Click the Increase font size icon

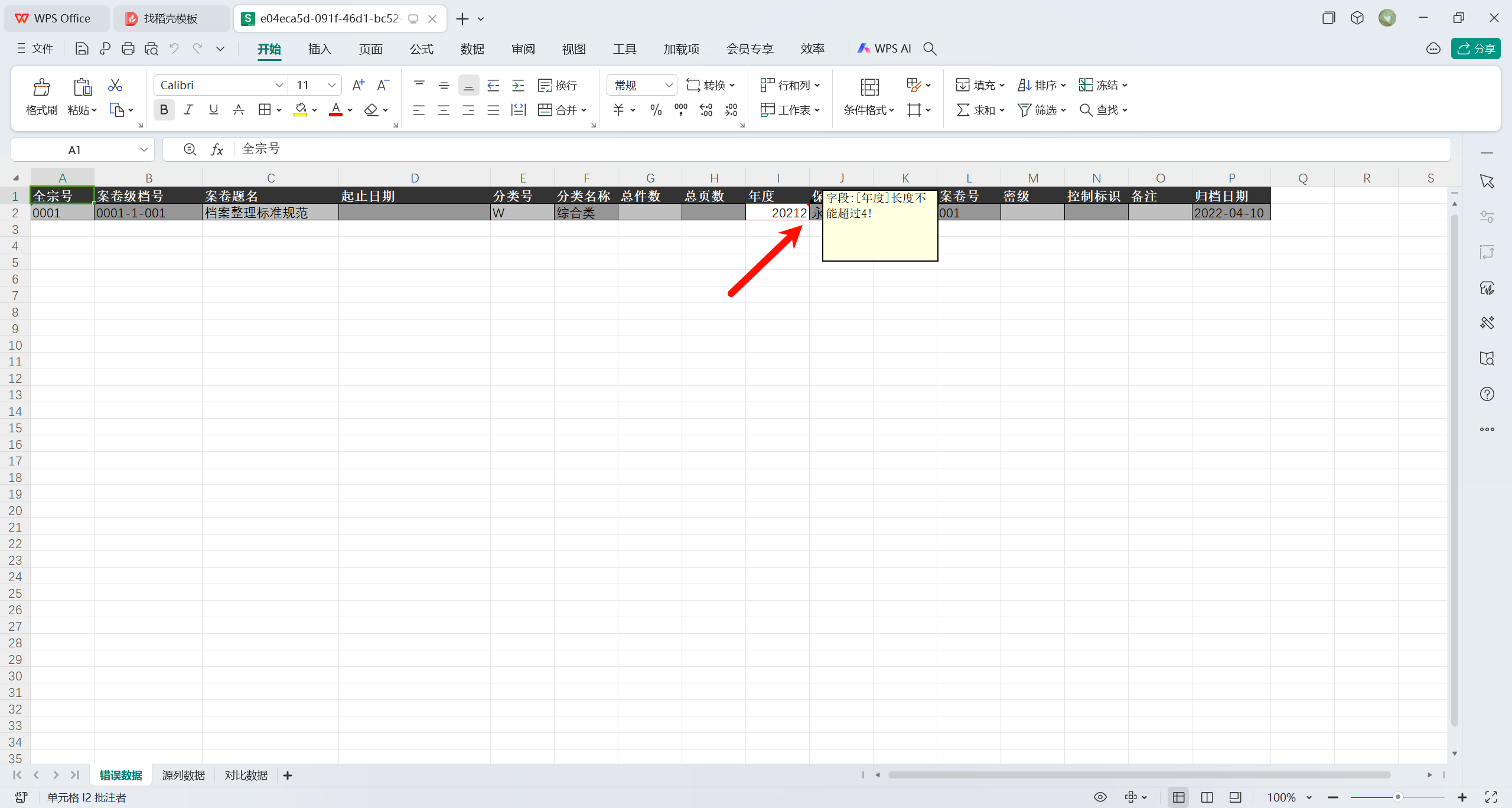tap(358, 86)
